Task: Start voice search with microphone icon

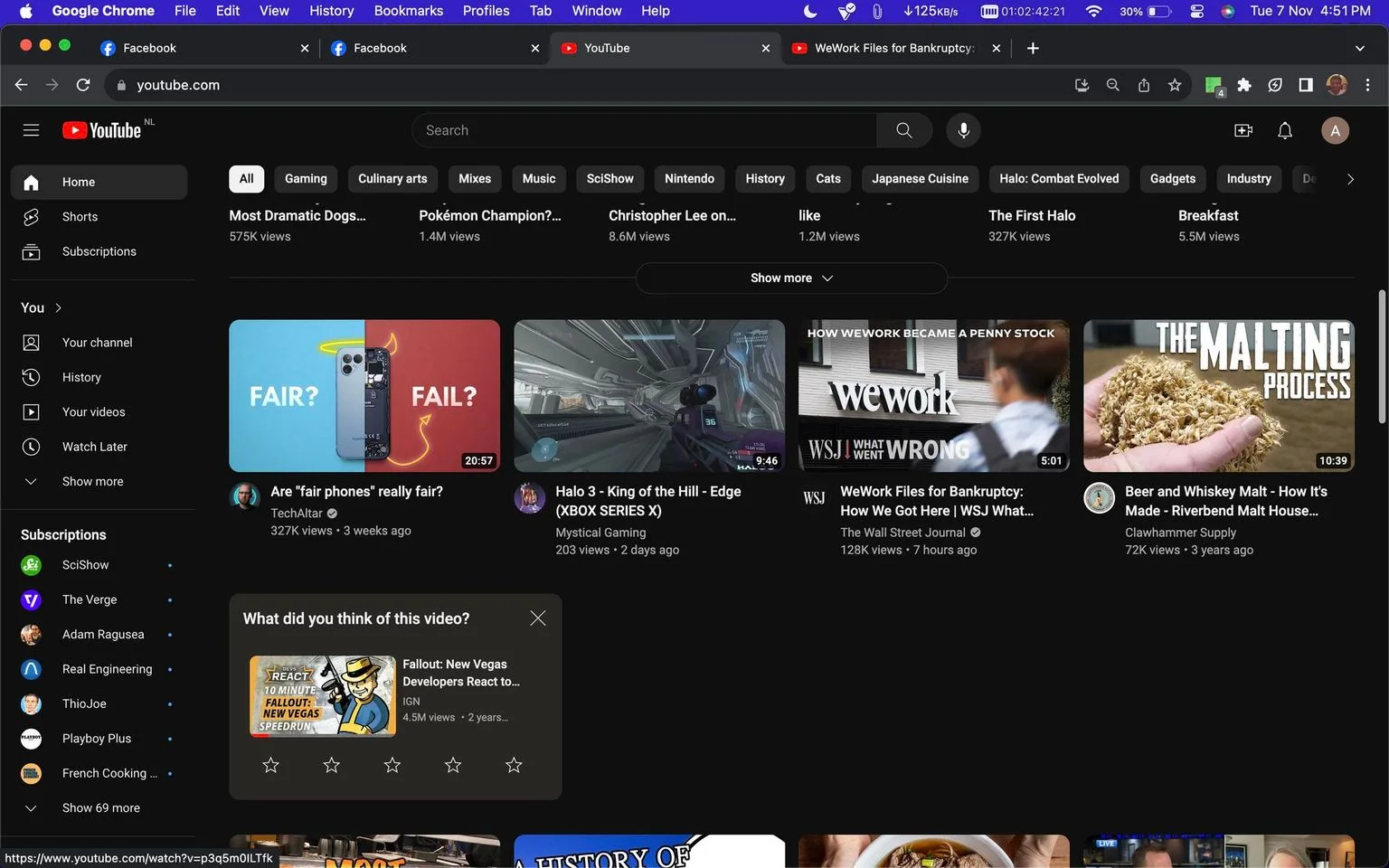Action: pos(963,130)
